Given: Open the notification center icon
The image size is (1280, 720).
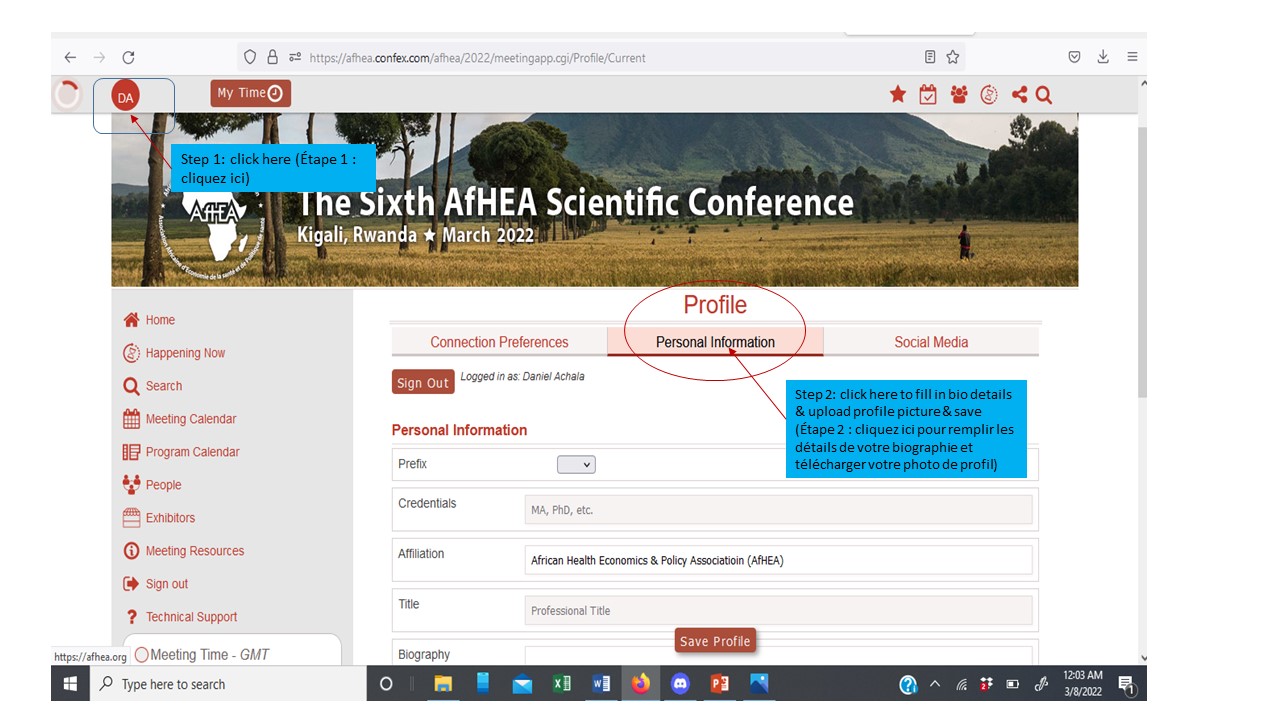Looking at the screenshot, I should pyautogui.click(x=1126, y=684).
